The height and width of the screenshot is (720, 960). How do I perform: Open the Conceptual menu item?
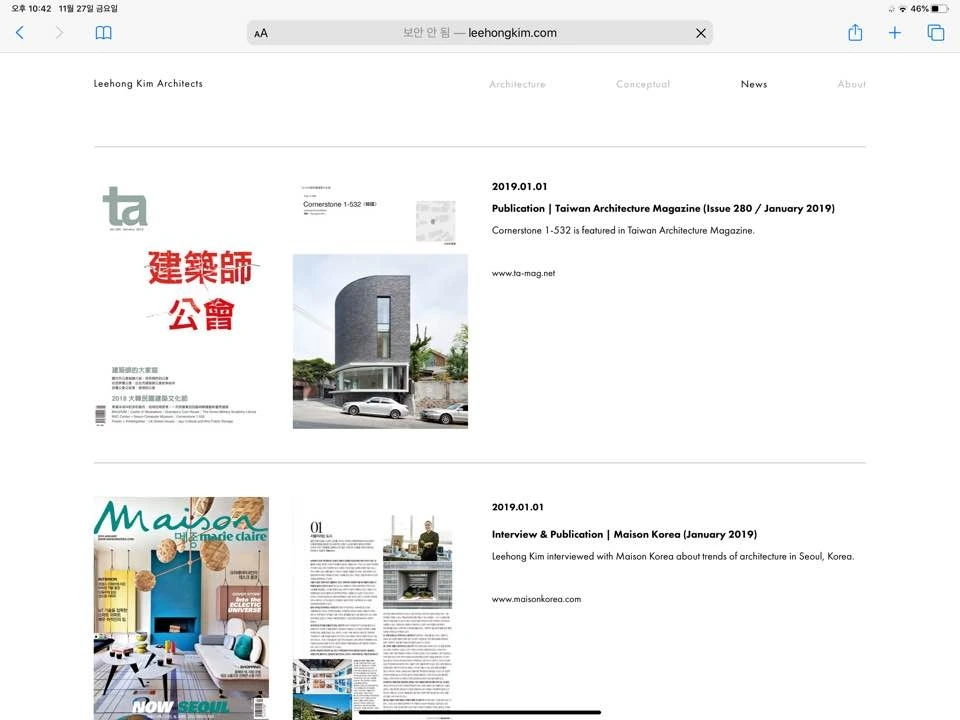click(x=643, y=84)
